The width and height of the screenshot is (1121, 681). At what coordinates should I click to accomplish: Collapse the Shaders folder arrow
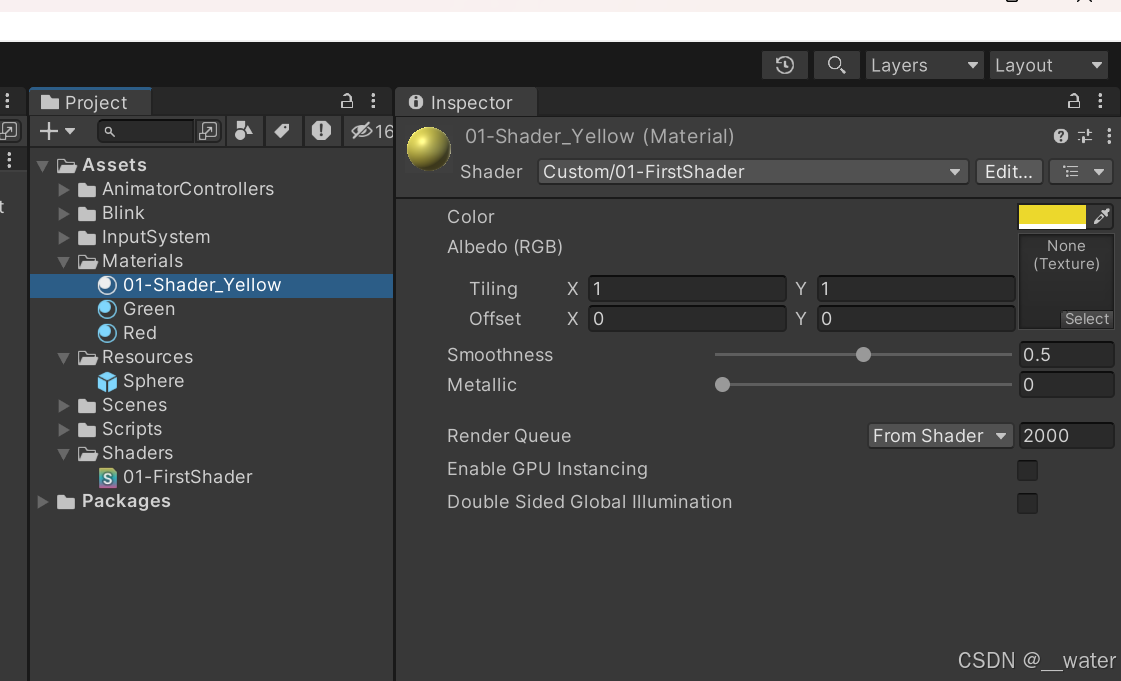click(x=64, y=454)
